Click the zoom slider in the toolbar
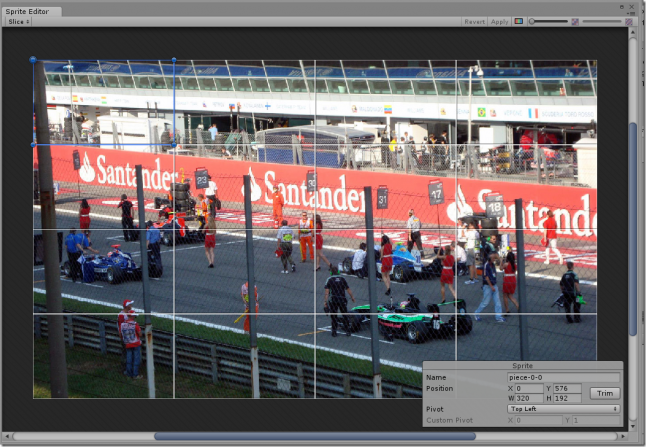The image size is (646, 447). point(550,21)
